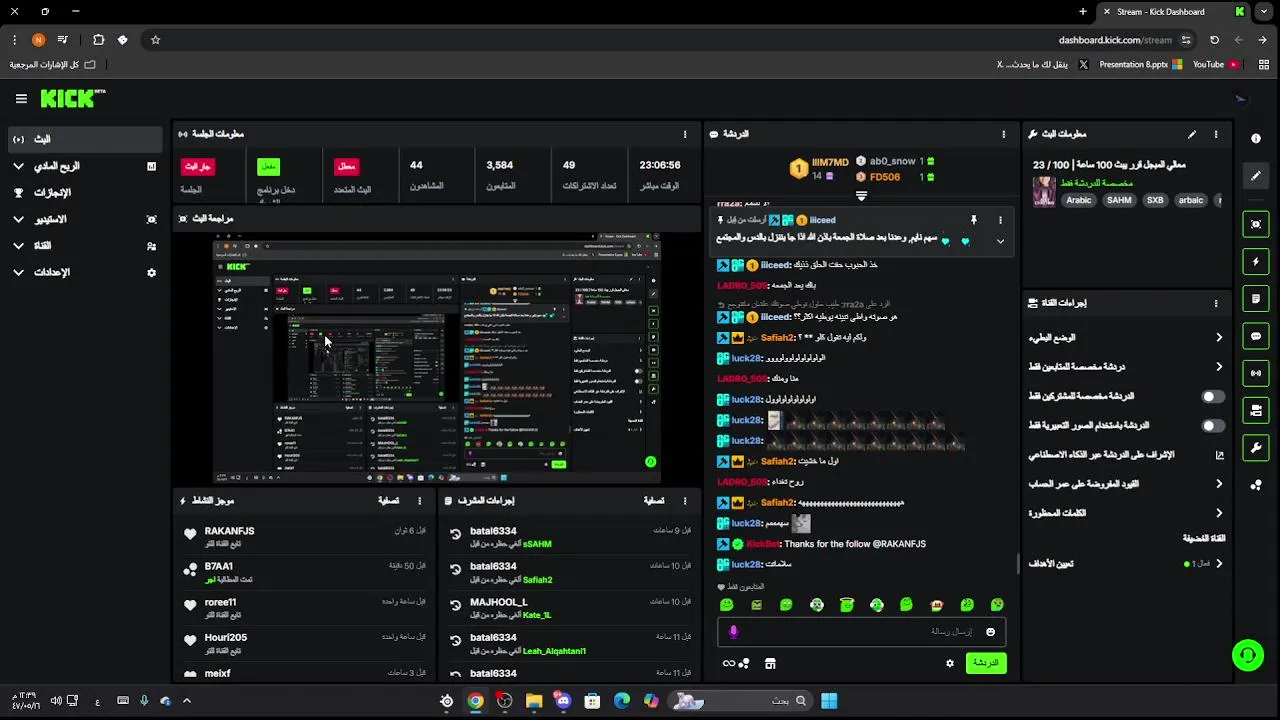The width and height of the screenshot is (1280, 720).
Task: Click the Arabic stream tag
Action: pyautogui.click(x=1079, y=200)
